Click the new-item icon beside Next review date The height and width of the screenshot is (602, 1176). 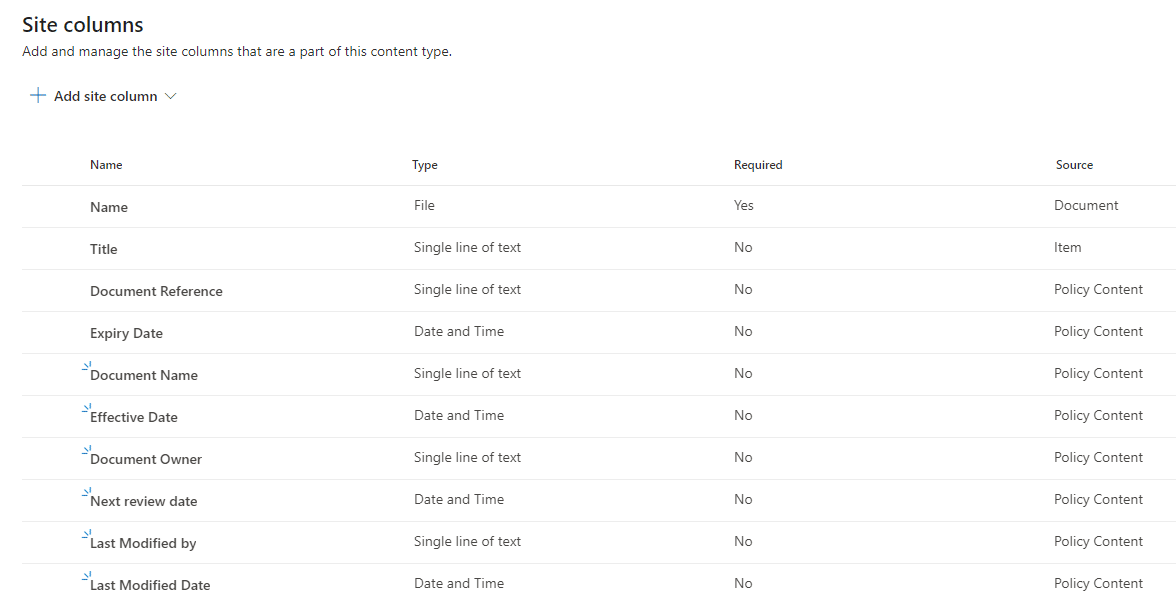tap(86, 493)
